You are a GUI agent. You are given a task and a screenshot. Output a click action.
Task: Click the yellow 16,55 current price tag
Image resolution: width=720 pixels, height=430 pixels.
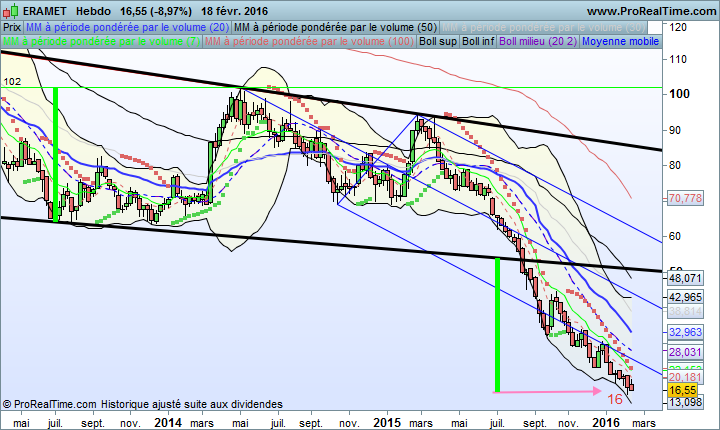(683, 390)
